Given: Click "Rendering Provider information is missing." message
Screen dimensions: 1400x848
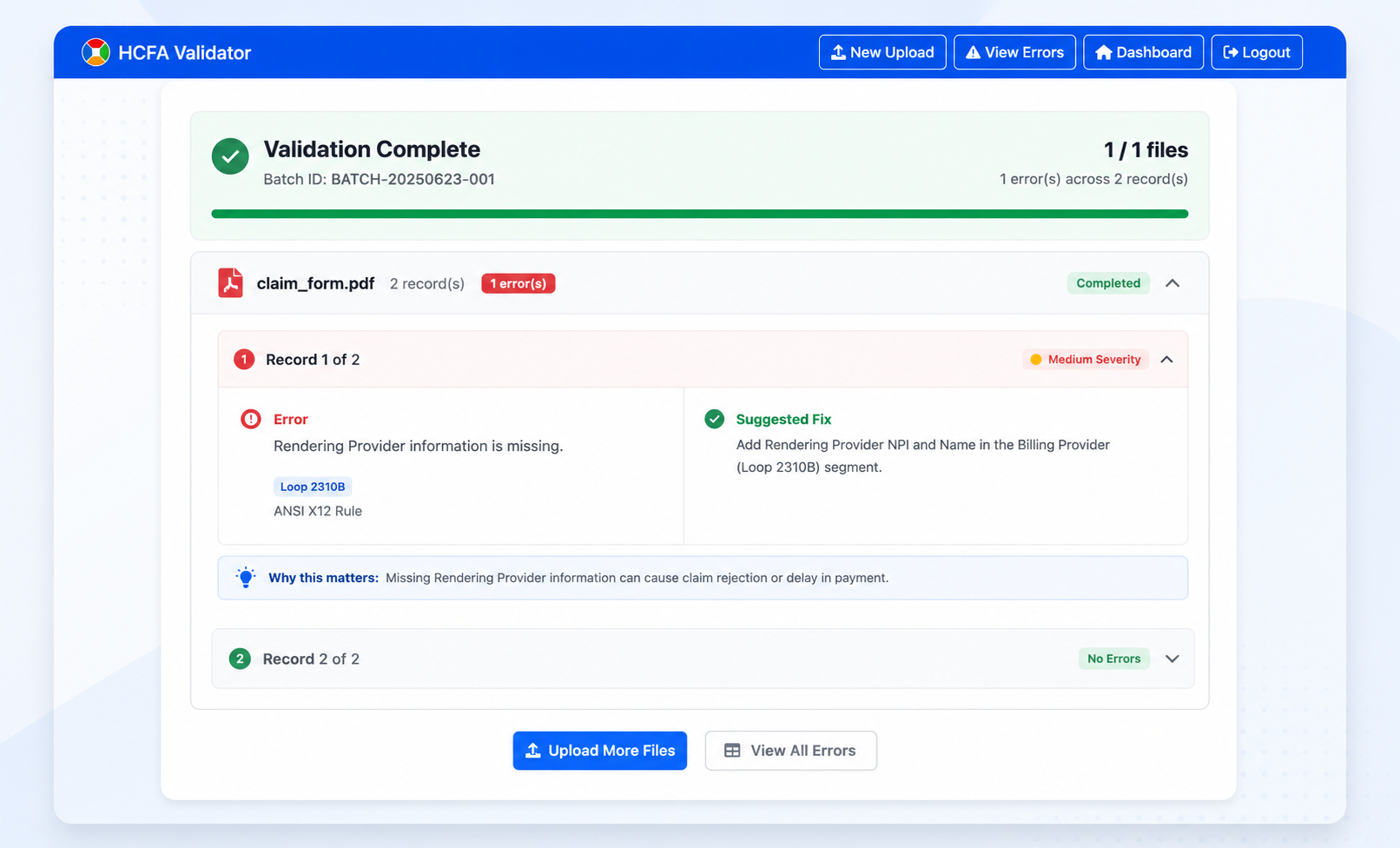Looking at the screenshot, I should [418, 446].
